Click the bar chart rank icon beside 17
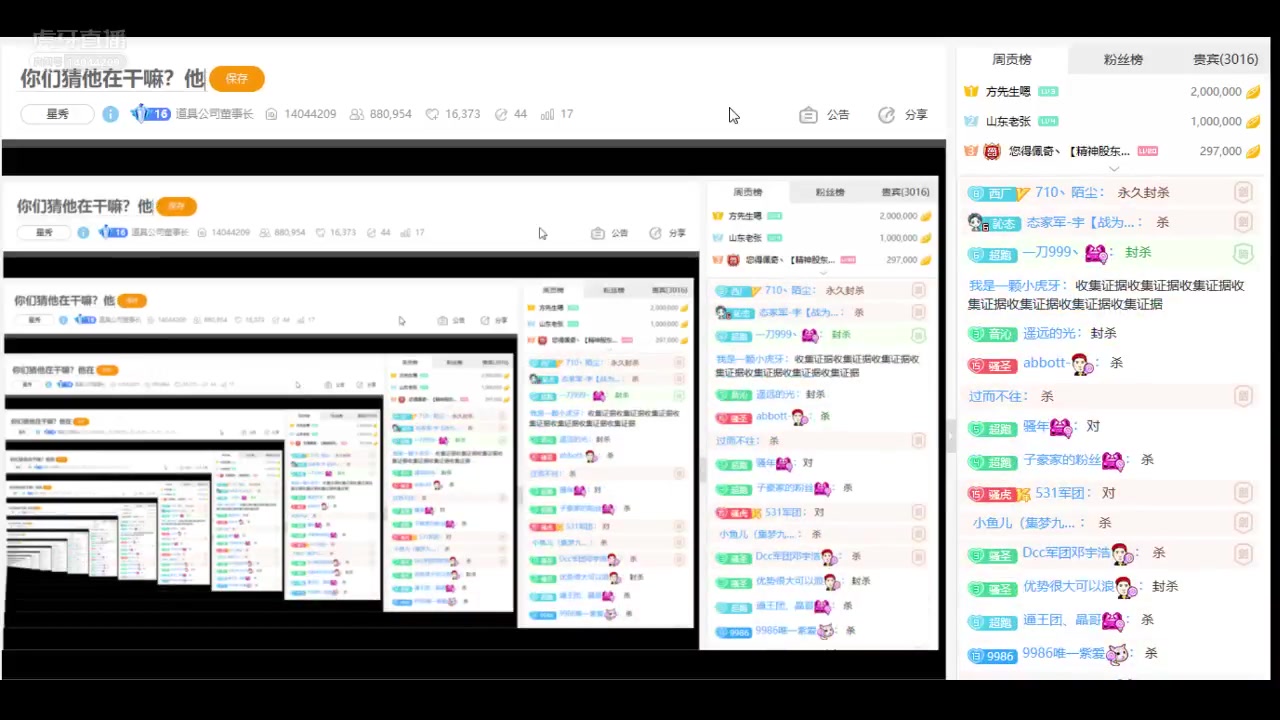 point(547,114)
